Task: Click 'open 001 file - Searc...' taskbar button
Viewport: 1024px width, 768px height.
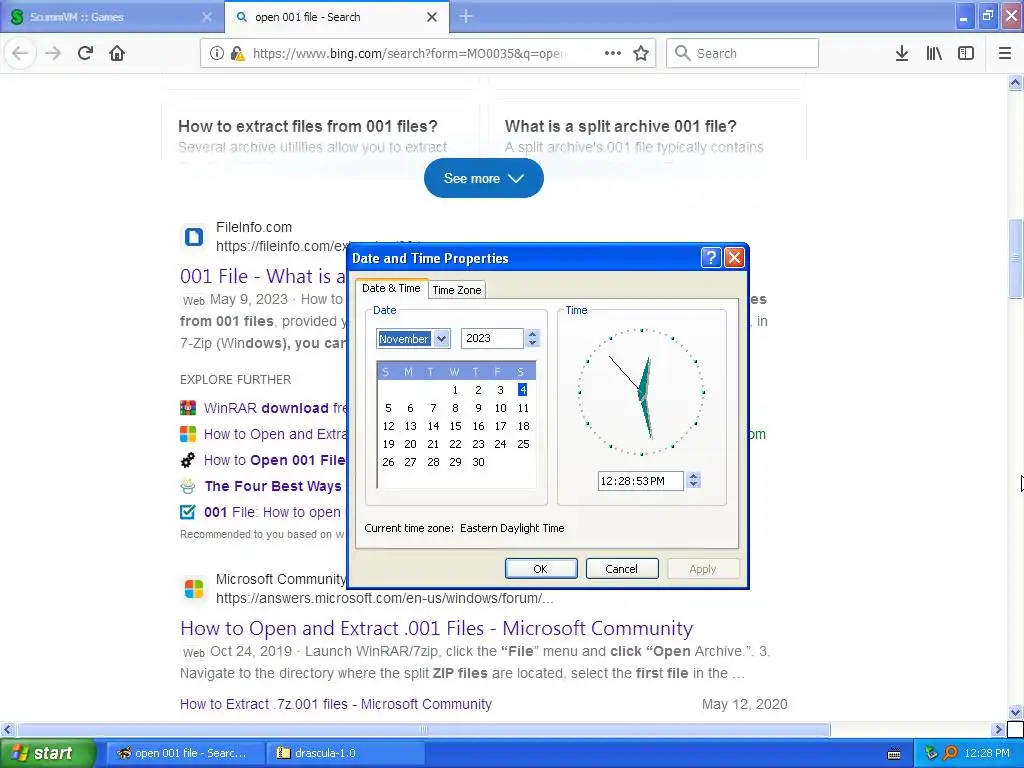Action: click(185, 753)
